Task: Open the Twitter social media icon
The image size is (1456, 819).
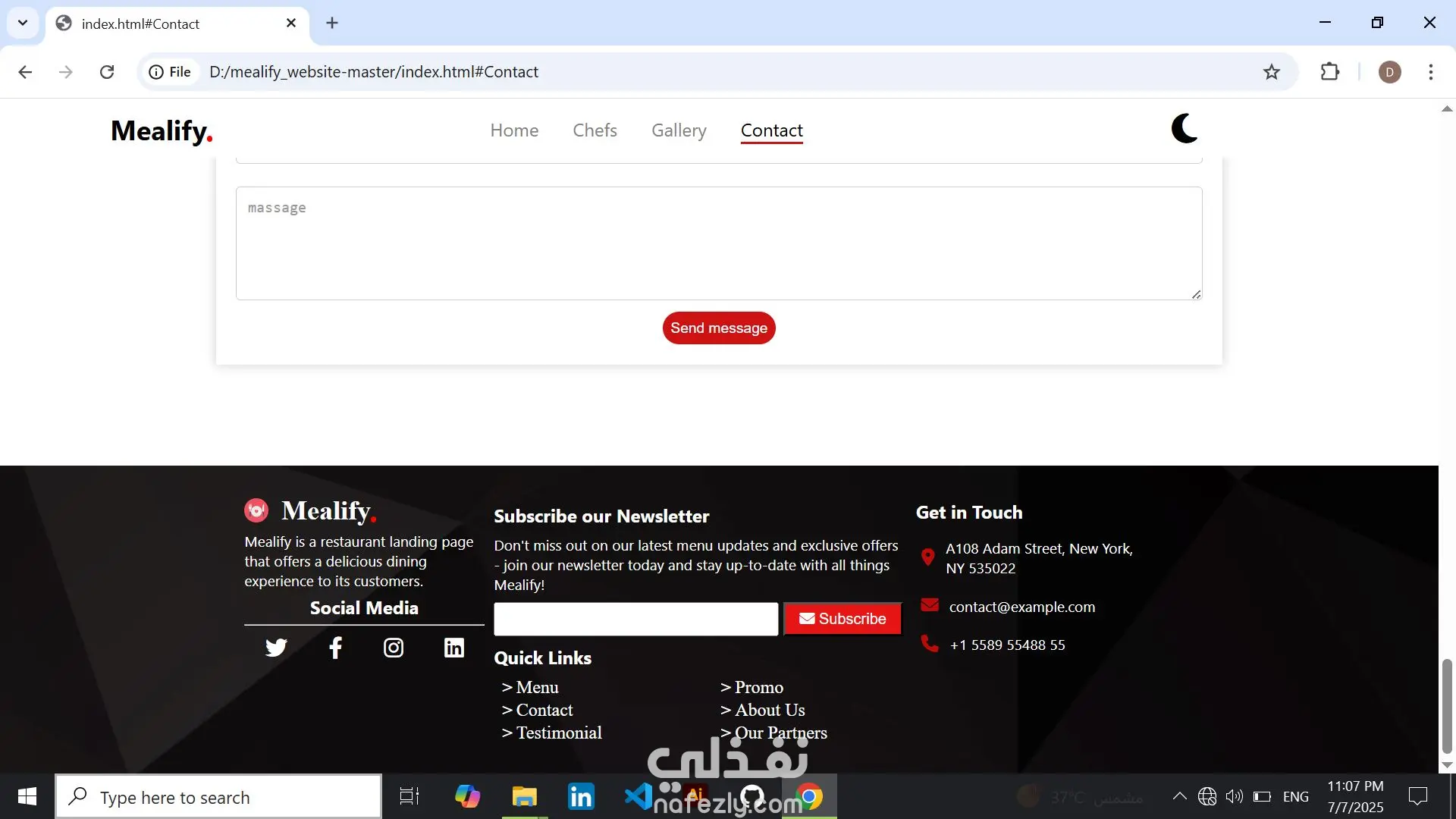Action: tap(276, 648)
